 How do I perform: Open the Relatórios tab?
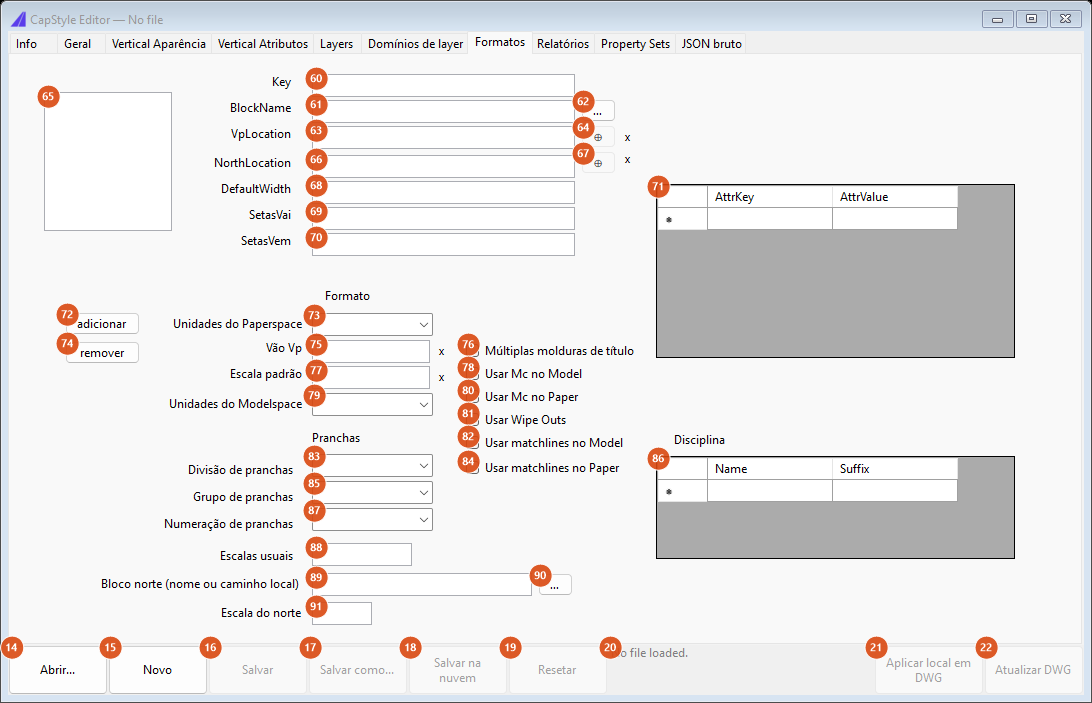pos(563,44)
